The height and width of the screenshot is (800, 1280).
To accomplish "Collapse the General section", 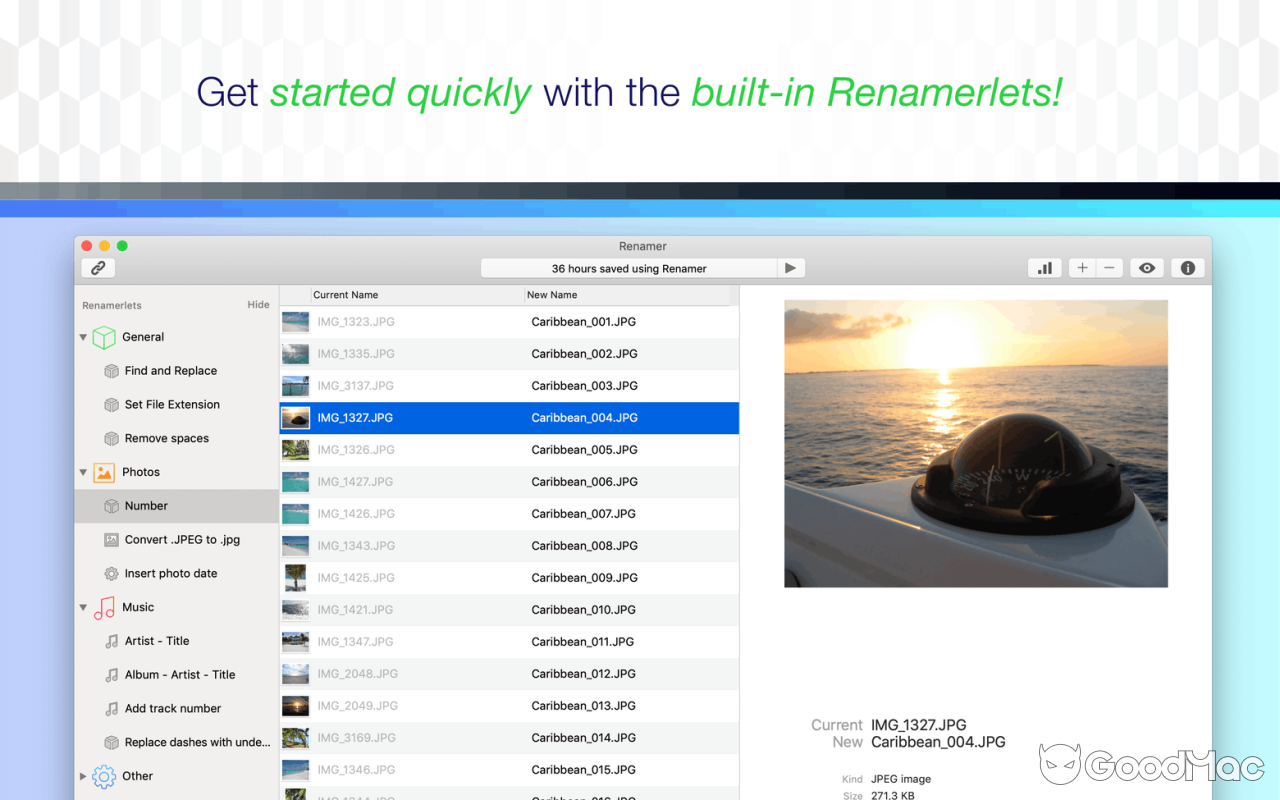I will (x=84, y=337).
